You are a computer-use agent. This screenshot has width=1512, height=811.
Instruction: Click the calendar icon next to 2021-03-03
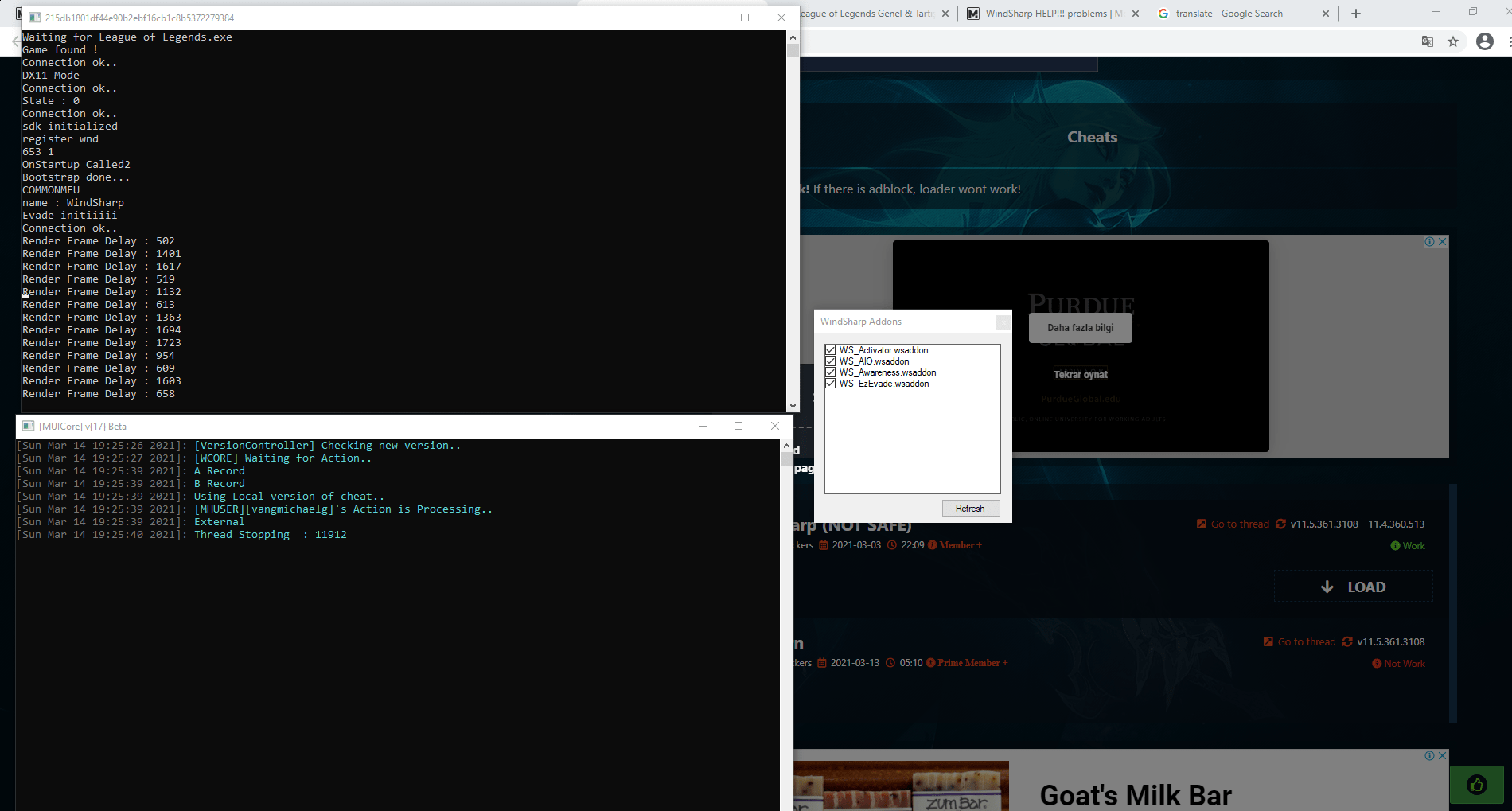coord(823,545)
